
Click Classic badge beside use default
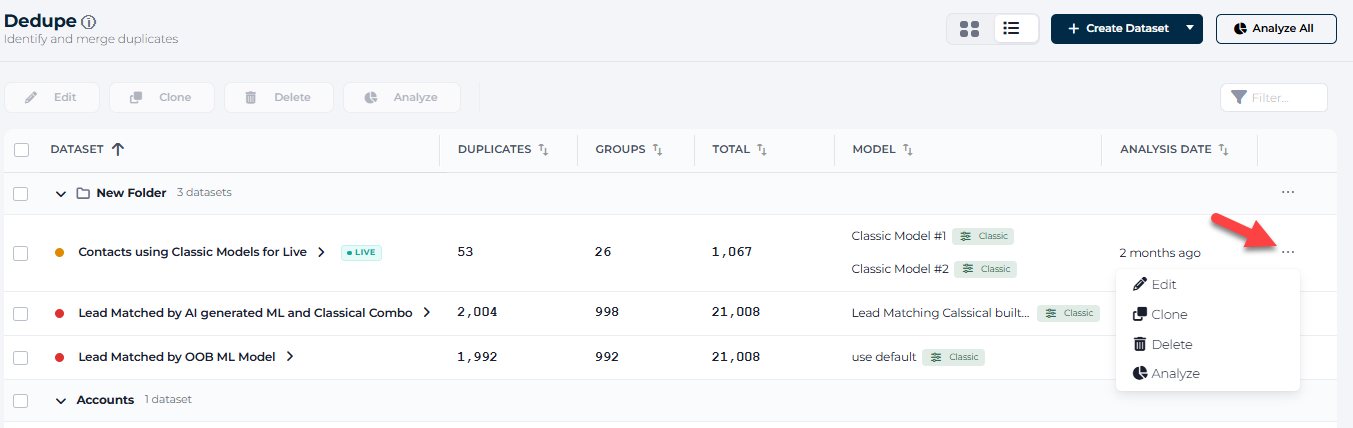953,357
